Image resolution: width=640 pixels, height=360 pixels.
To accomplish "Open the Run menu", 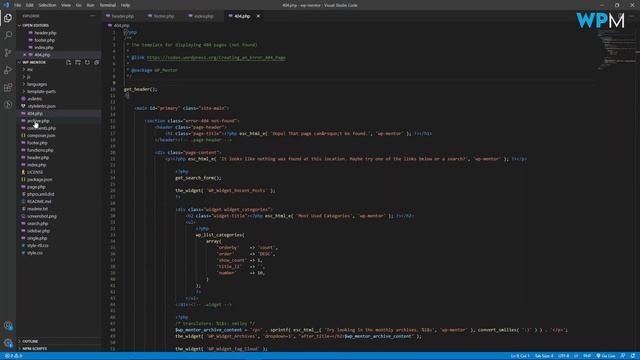I will 91,5.
